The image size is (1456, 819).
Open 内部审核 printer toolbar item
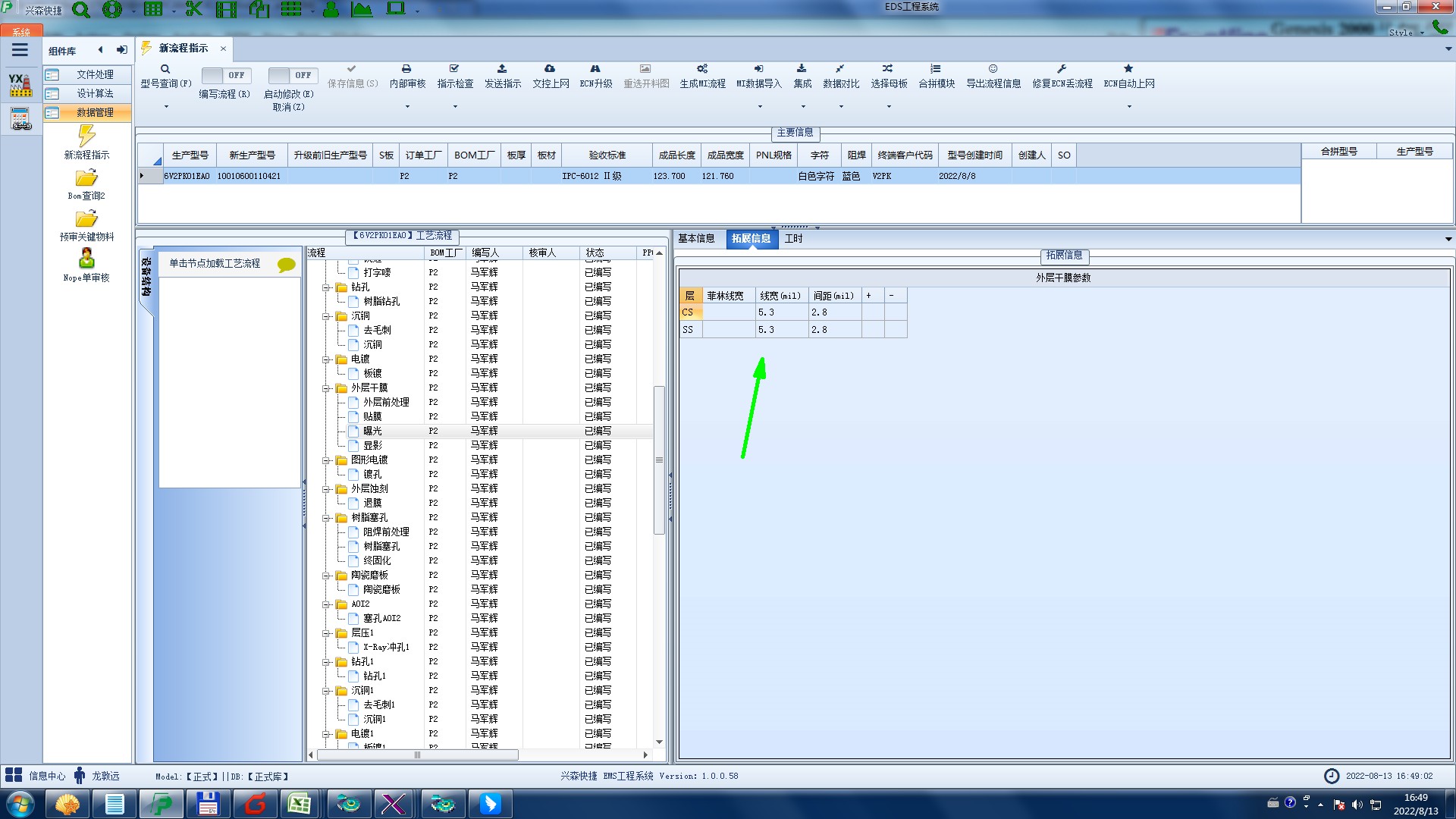pos(406,69)
